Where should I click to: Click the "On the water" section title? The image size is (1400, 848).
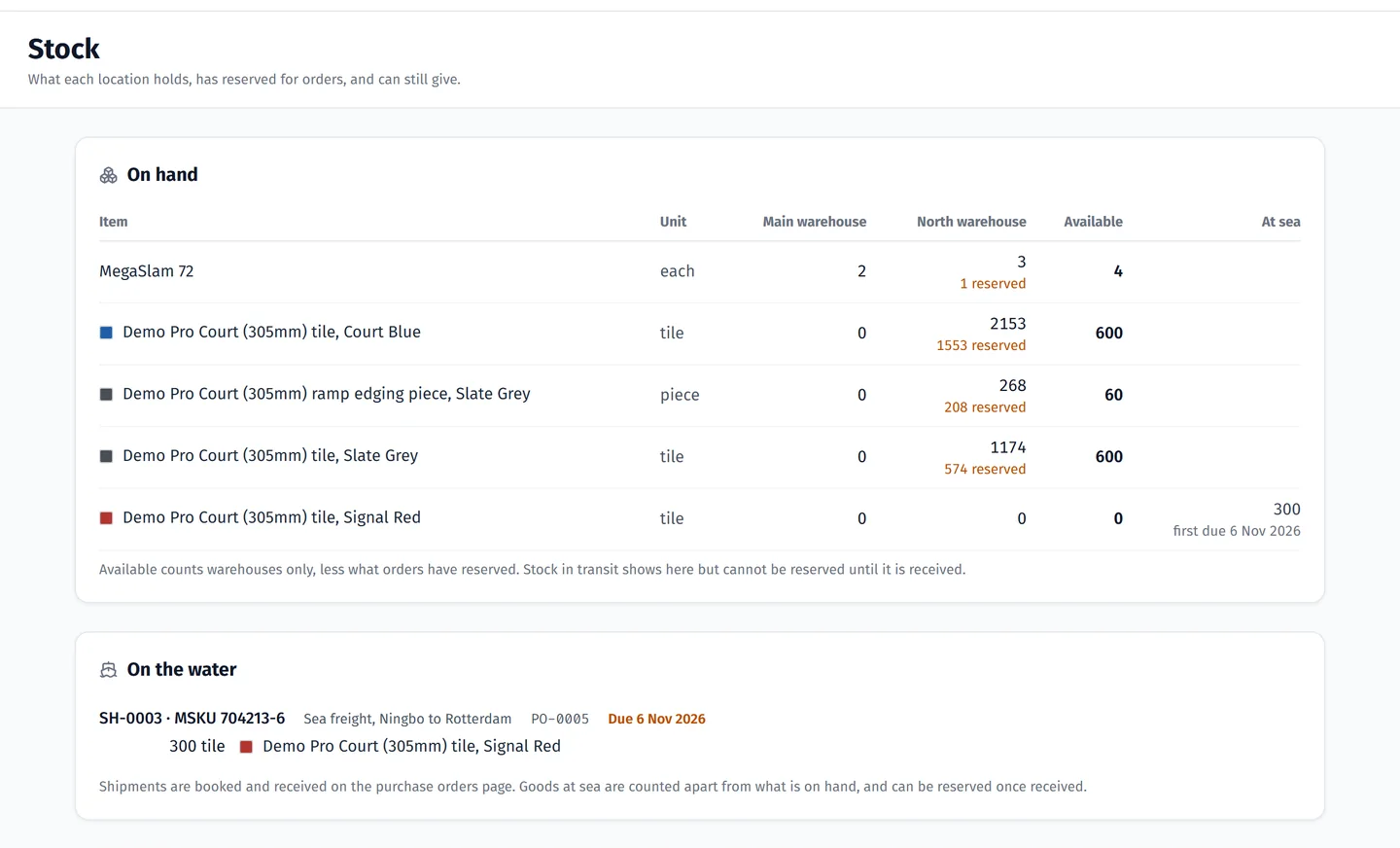(x=182, y=670)
